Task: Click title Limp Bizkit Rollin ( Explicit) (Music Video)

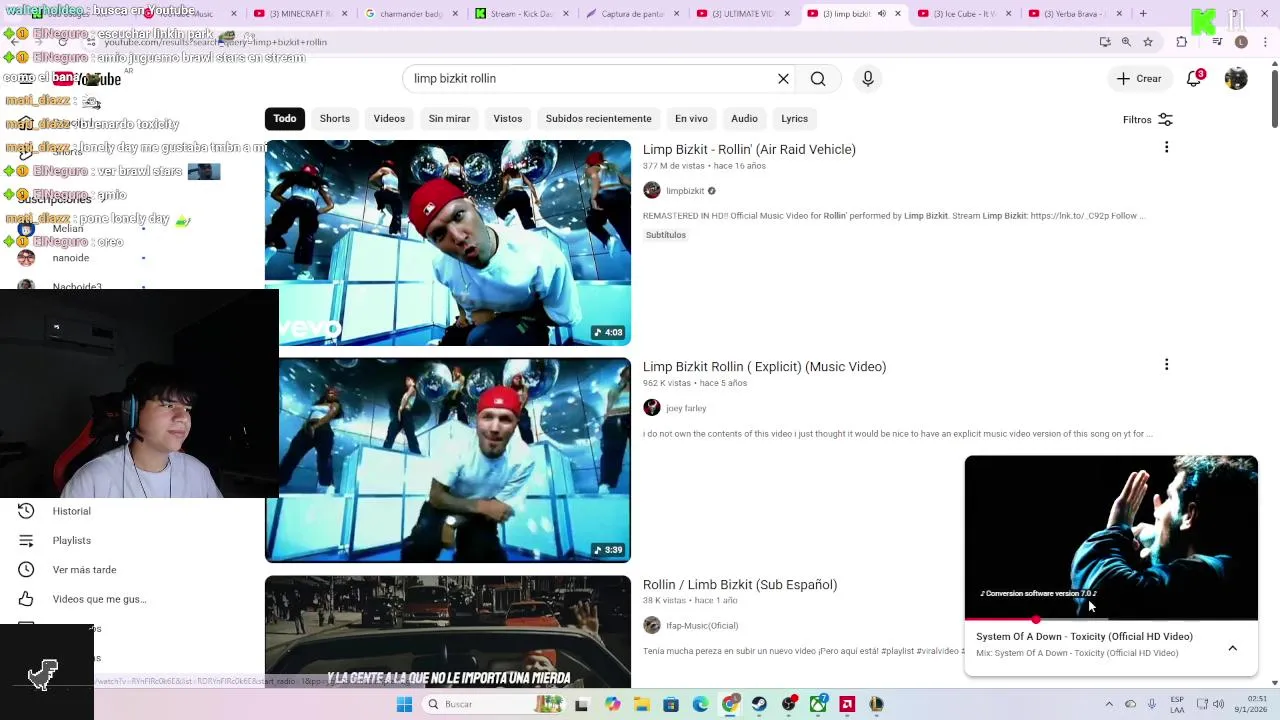Action: [x=764, y=367]
